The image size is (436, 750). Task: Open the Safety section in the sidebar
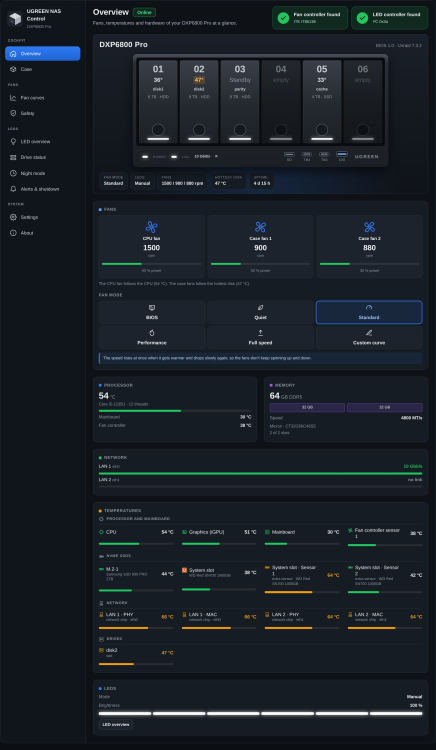point(43,113)
